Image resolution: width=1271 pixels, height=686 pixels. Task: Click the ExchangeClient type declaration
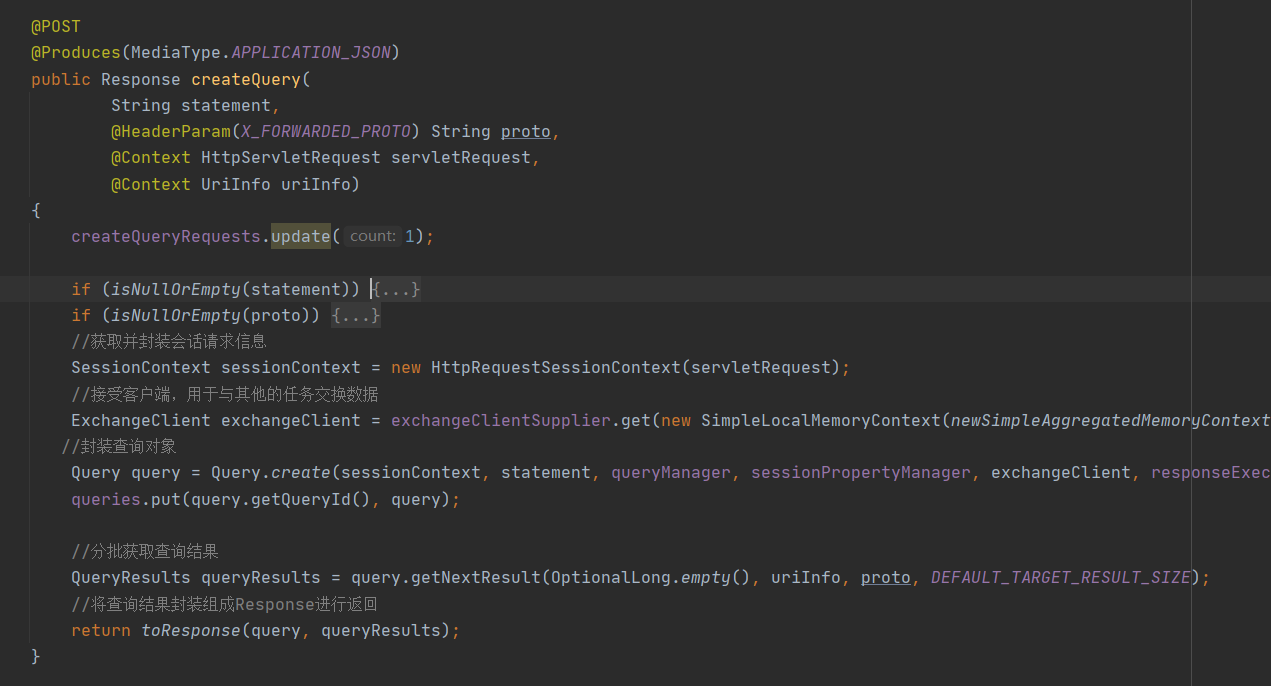(141, 421)
